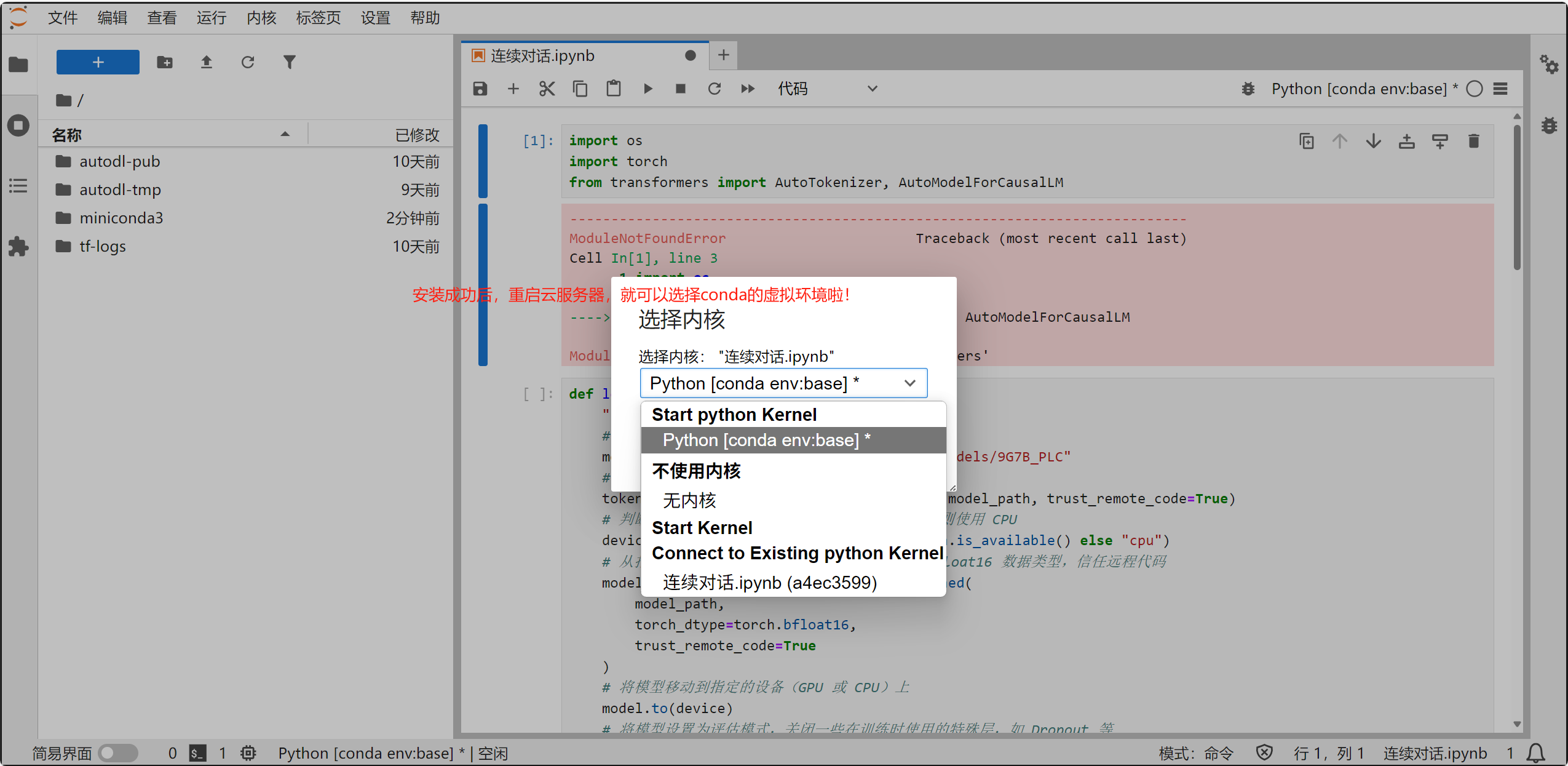The height and width of the screenshot is (766, 1568).
Task: Click the save notebook icon
Action: tap(480, 89)
